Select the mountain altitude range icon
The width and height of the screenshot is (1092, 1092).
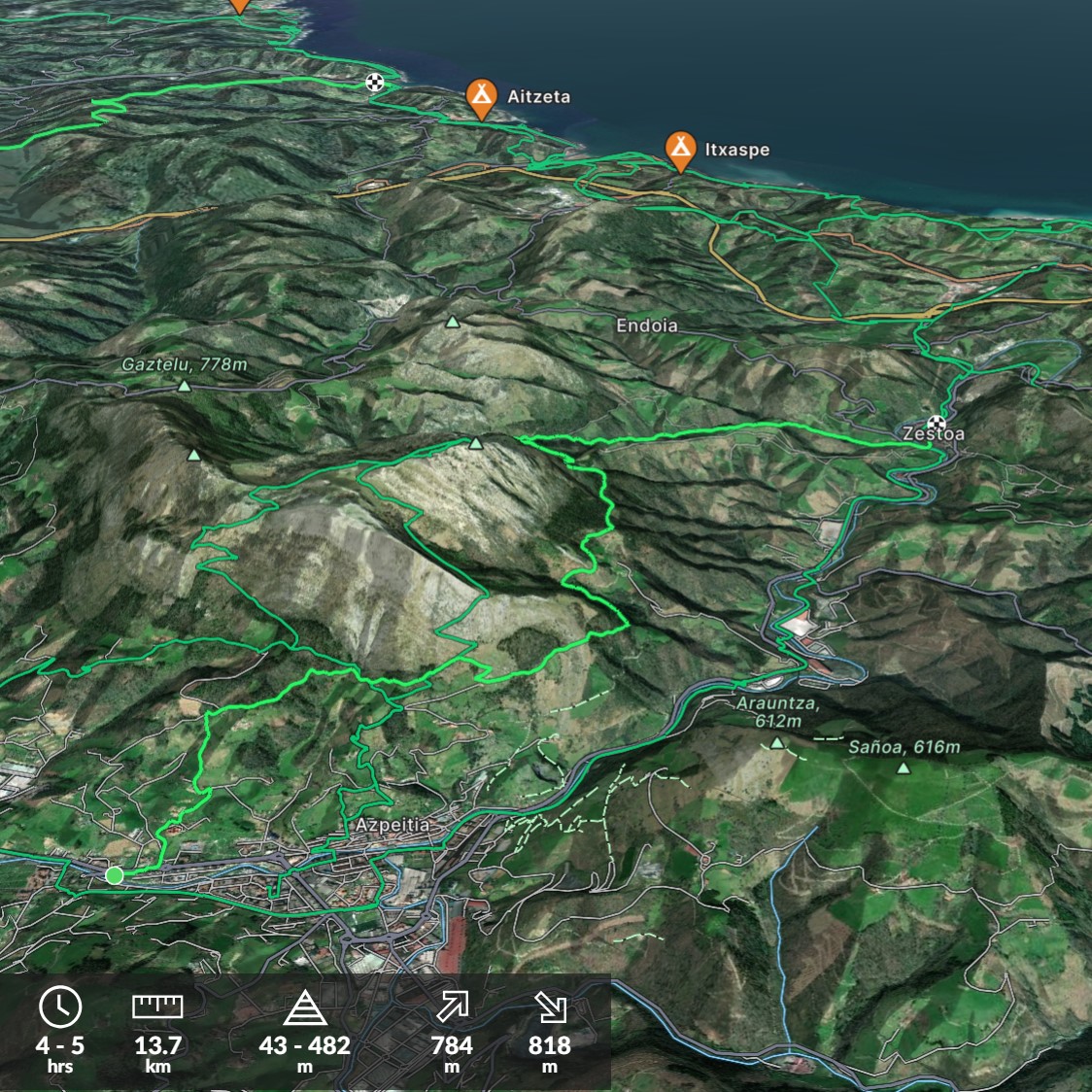coord(304,1008)
